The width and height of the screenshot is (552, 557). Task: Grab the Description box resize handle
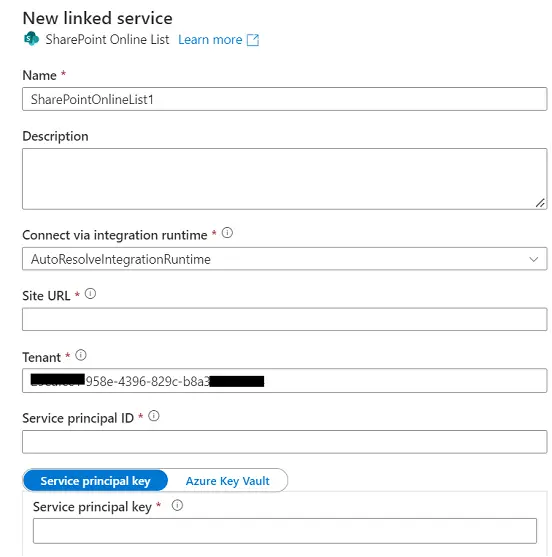pos(540,203)
